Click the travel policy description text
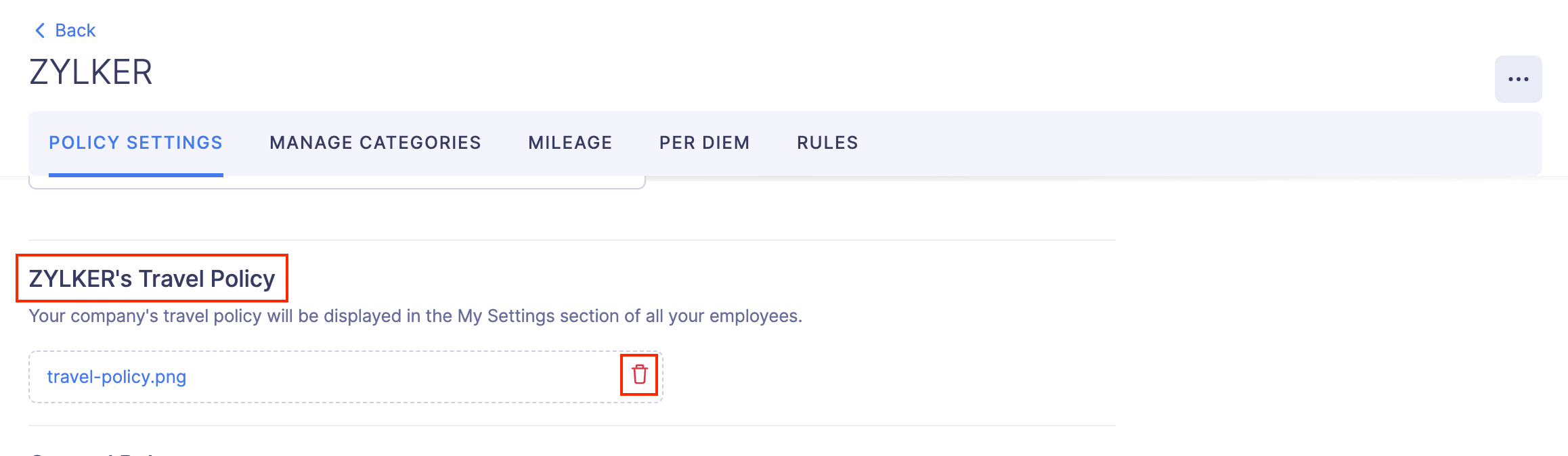 click(x=414, y=315)
